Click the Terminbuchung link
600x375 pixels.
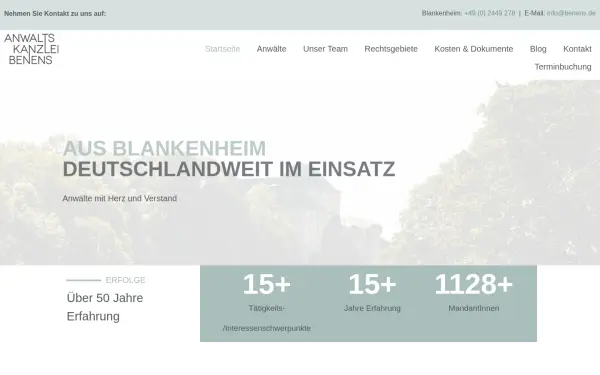[562, 67]
